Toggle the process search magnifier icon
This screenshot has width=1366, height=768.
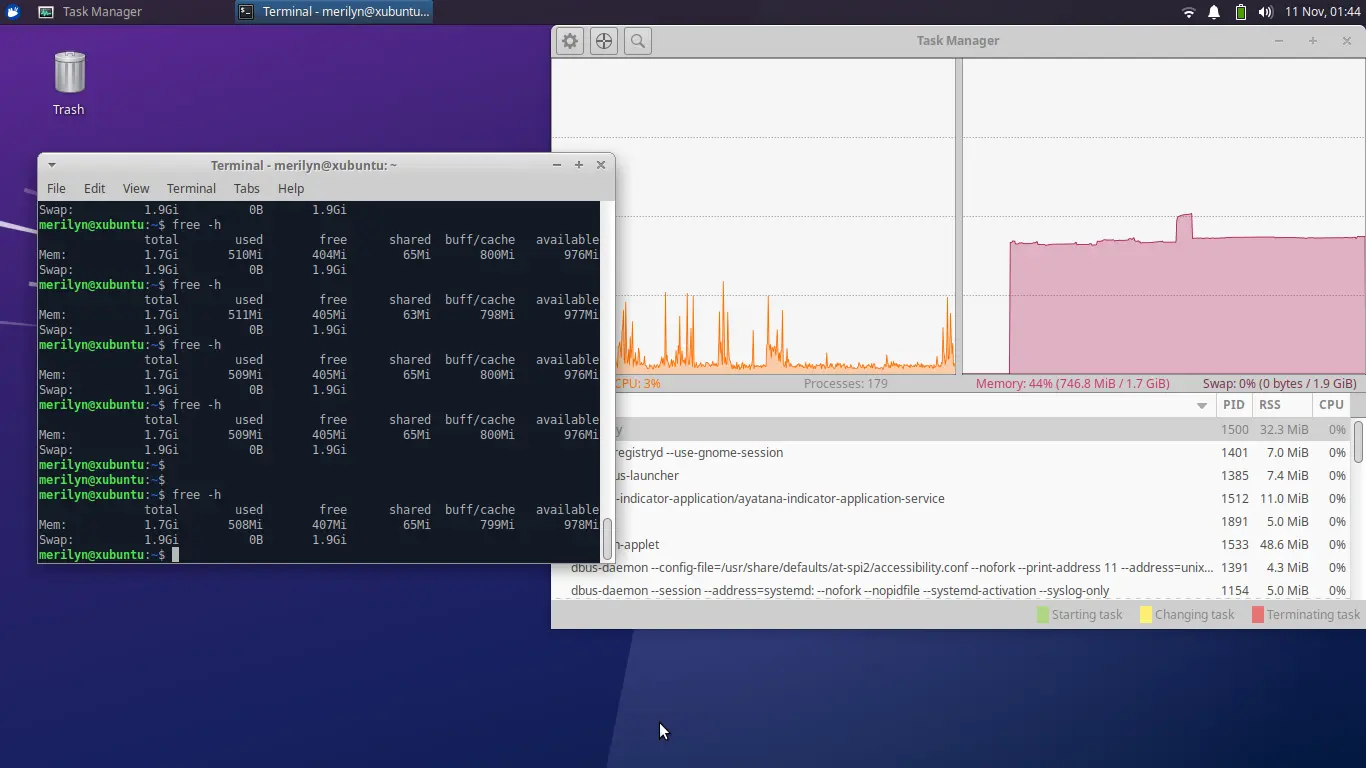click(638, 41)
